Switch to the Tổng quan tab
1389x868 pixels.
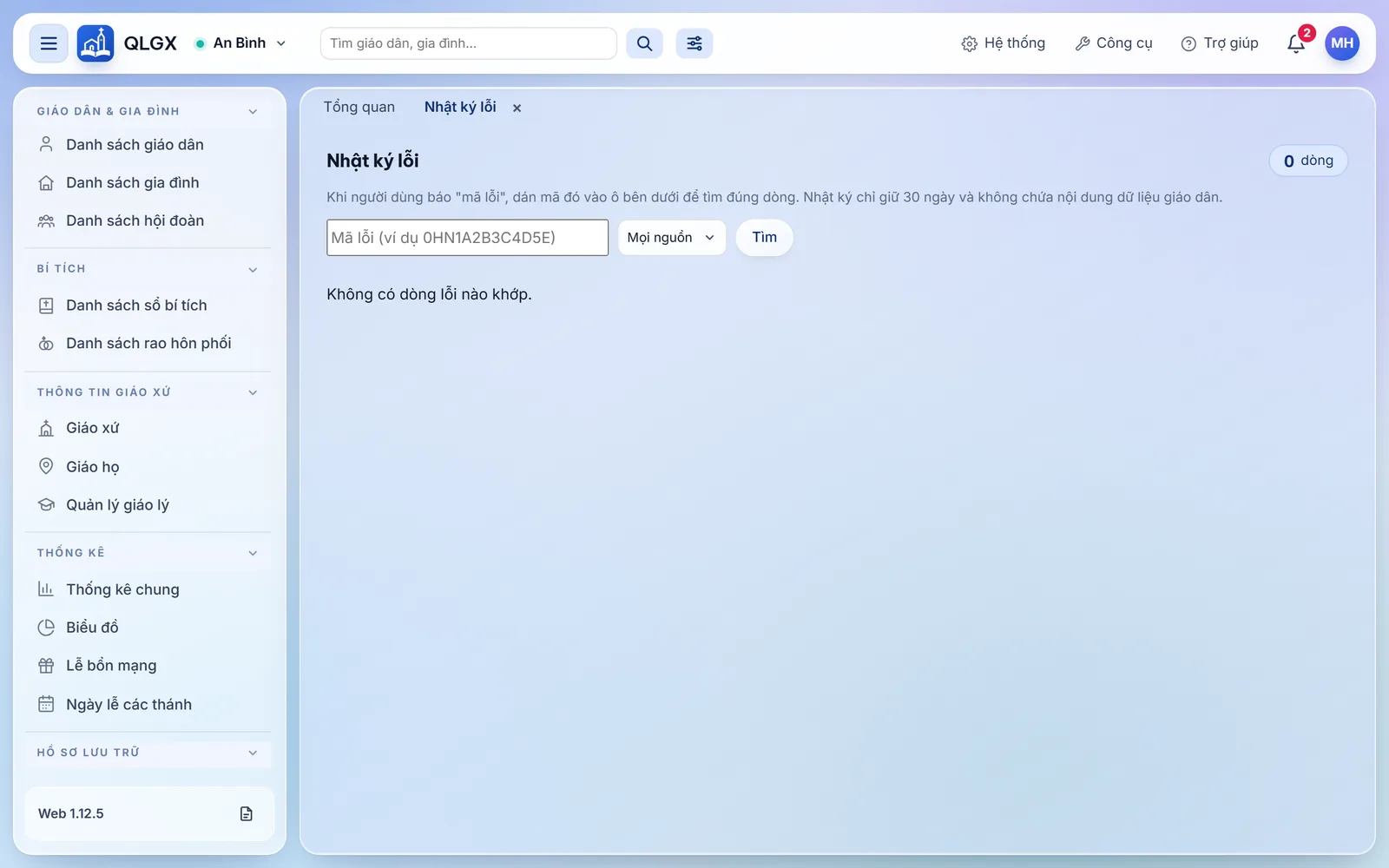tap(359, 107)
